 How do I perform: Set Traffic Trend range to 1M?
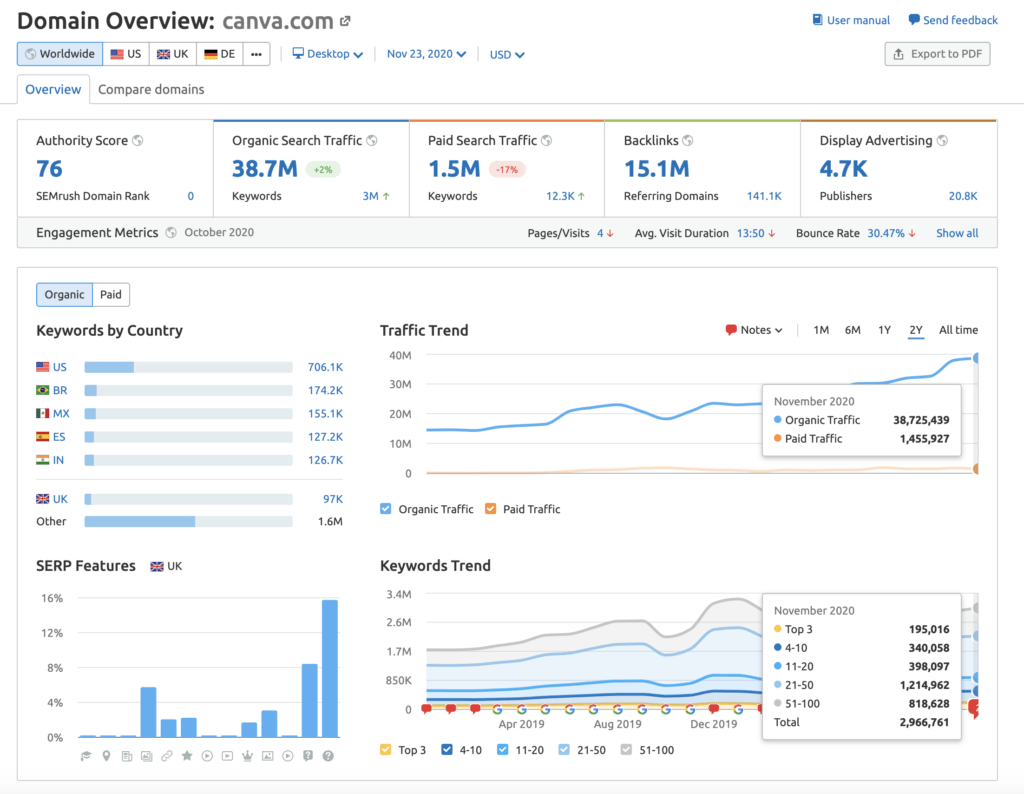click(x=821, y=330)
